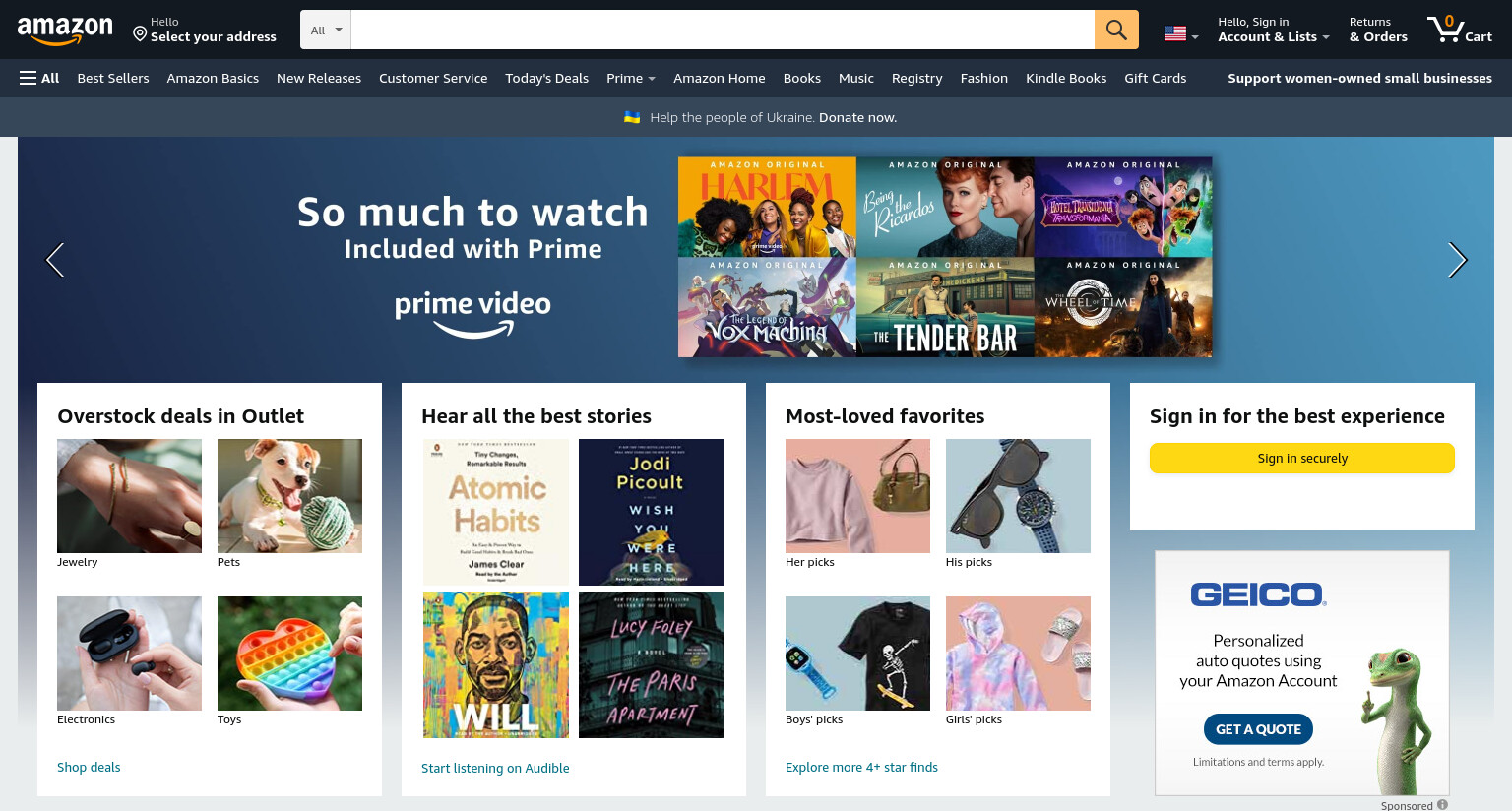Open Boys' picks thumbnail
The height and width of the screenshot is (811, 1512).
[857, 654]
